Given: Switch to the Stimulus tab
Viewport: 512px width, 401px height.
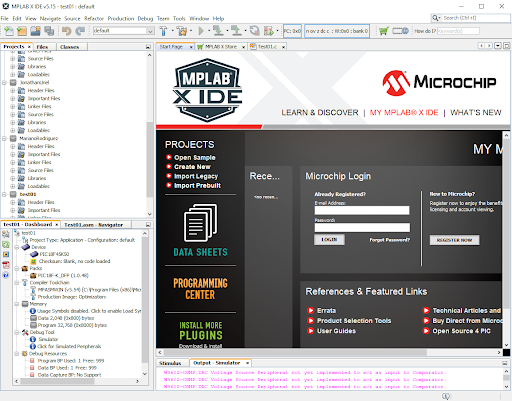Looking at the screenshot, I should tap(170, 363).
